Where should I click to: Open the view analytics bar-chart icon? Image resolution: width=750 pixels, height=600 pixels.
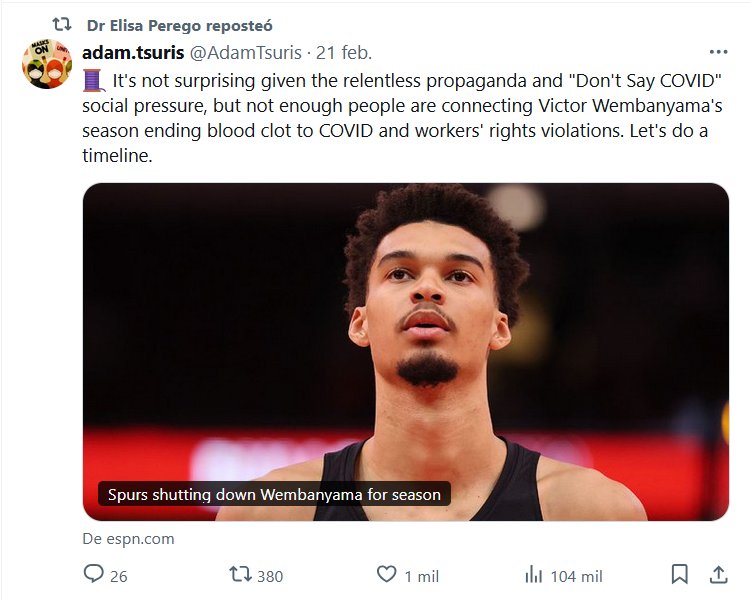pos(533,575)
